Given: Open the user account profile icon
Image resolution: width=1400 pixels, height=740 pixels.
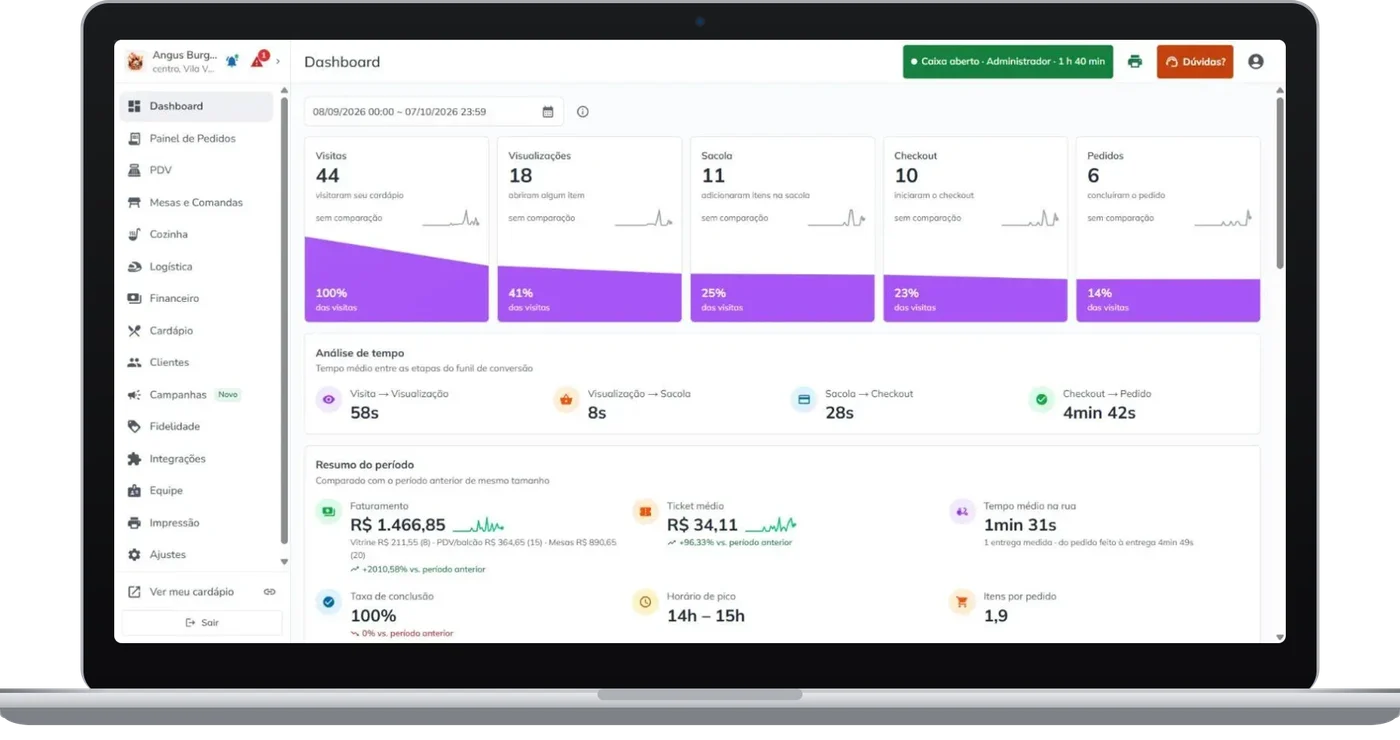Looking at the screenshot, I should tap(1256, 61).
